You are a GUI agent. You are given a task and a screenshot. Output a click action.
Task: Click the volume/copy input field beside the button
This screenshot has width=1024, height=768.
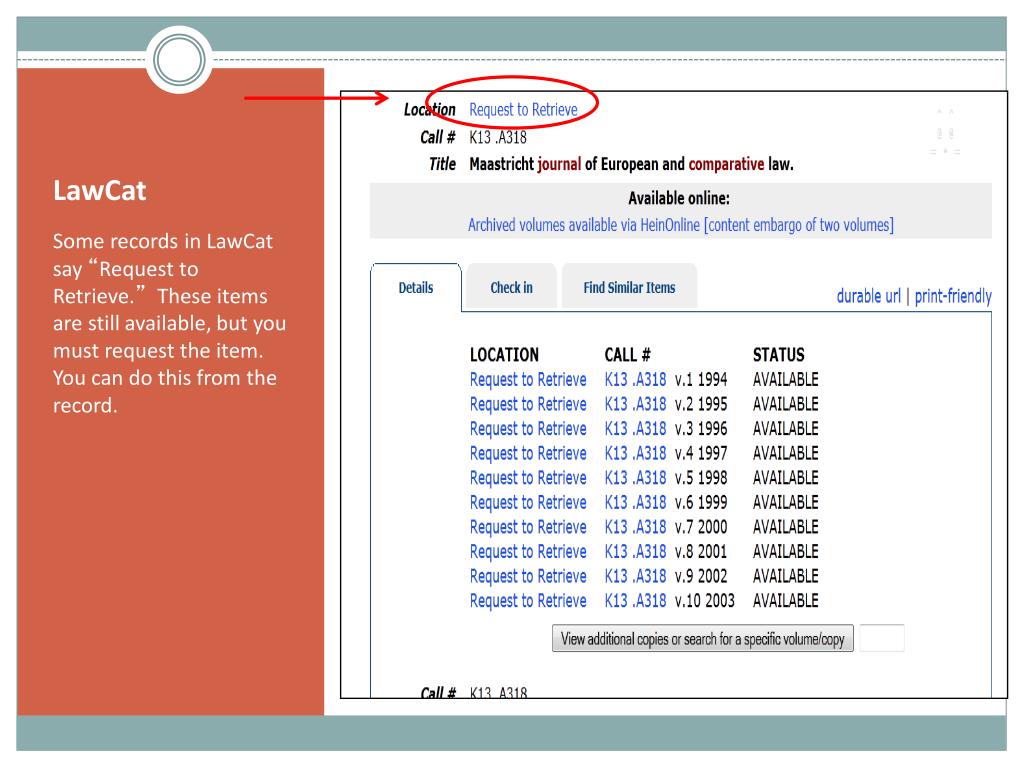[x=882, y=638]
